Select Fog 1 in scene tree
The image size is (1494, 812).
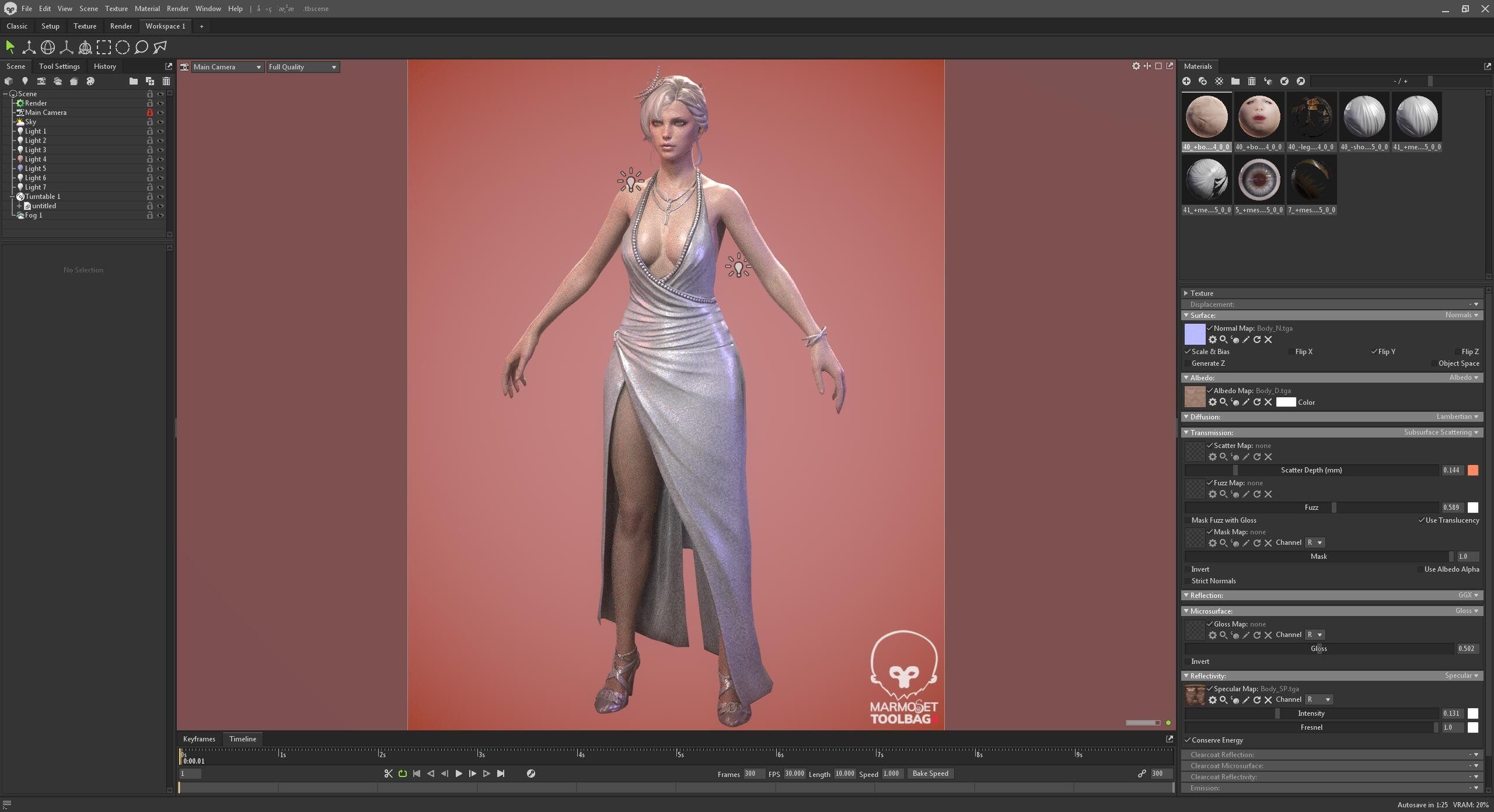(33, 215)
